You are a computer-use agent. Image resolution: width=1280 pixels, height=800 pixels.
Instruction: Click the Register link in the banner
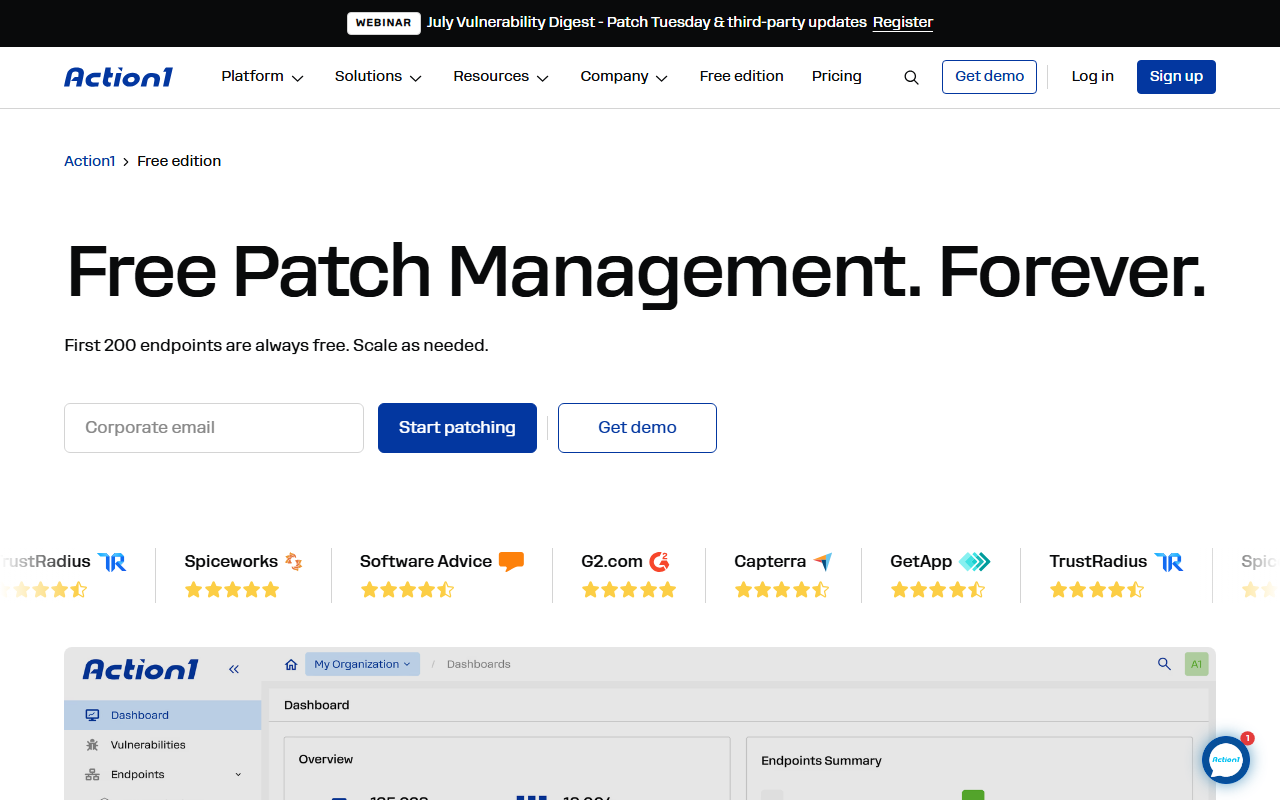(903, 22)
